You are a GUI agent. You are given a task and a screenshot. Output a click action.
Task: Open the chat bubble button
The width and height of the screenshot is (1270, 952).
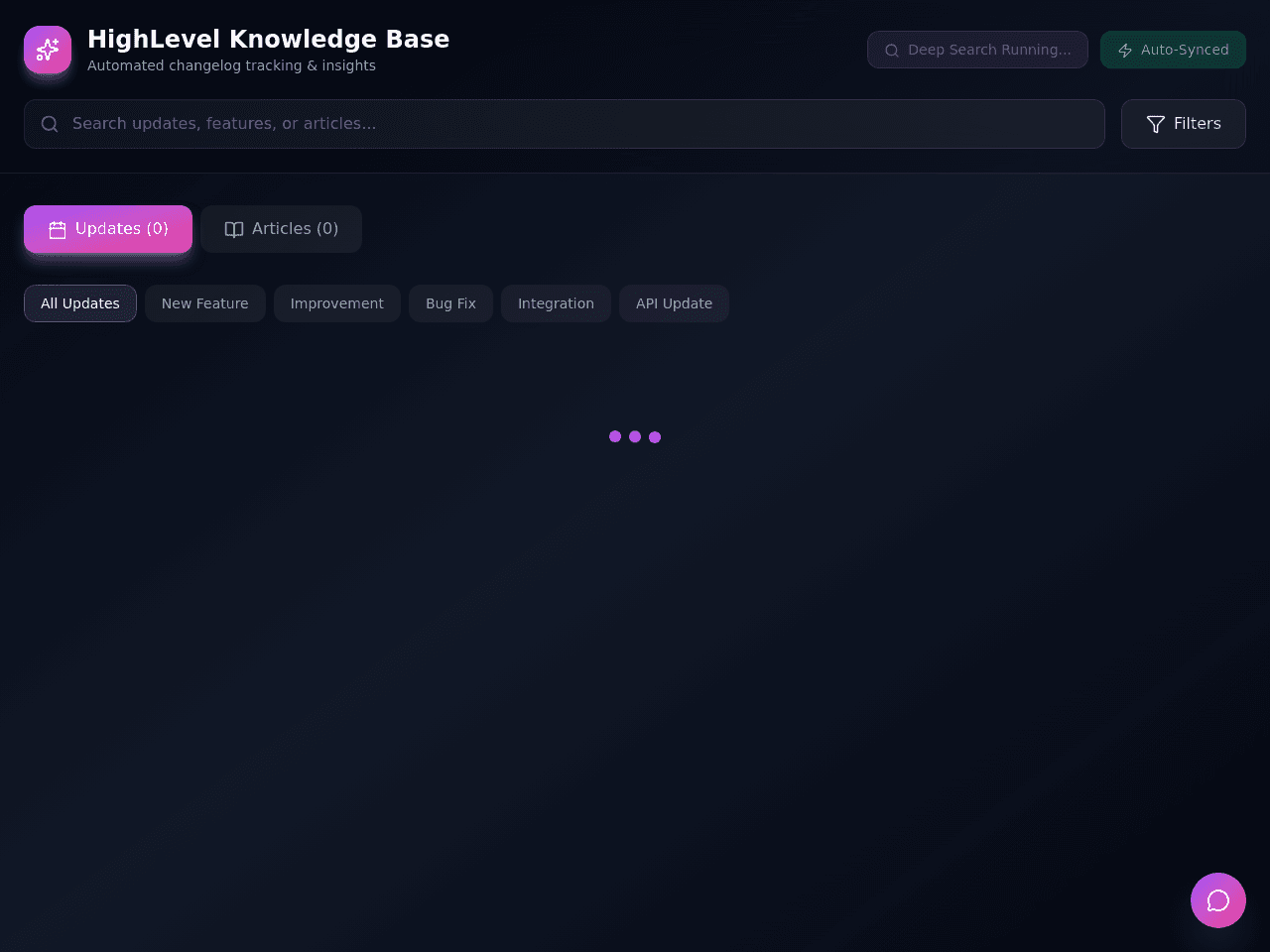(1218, 900)
